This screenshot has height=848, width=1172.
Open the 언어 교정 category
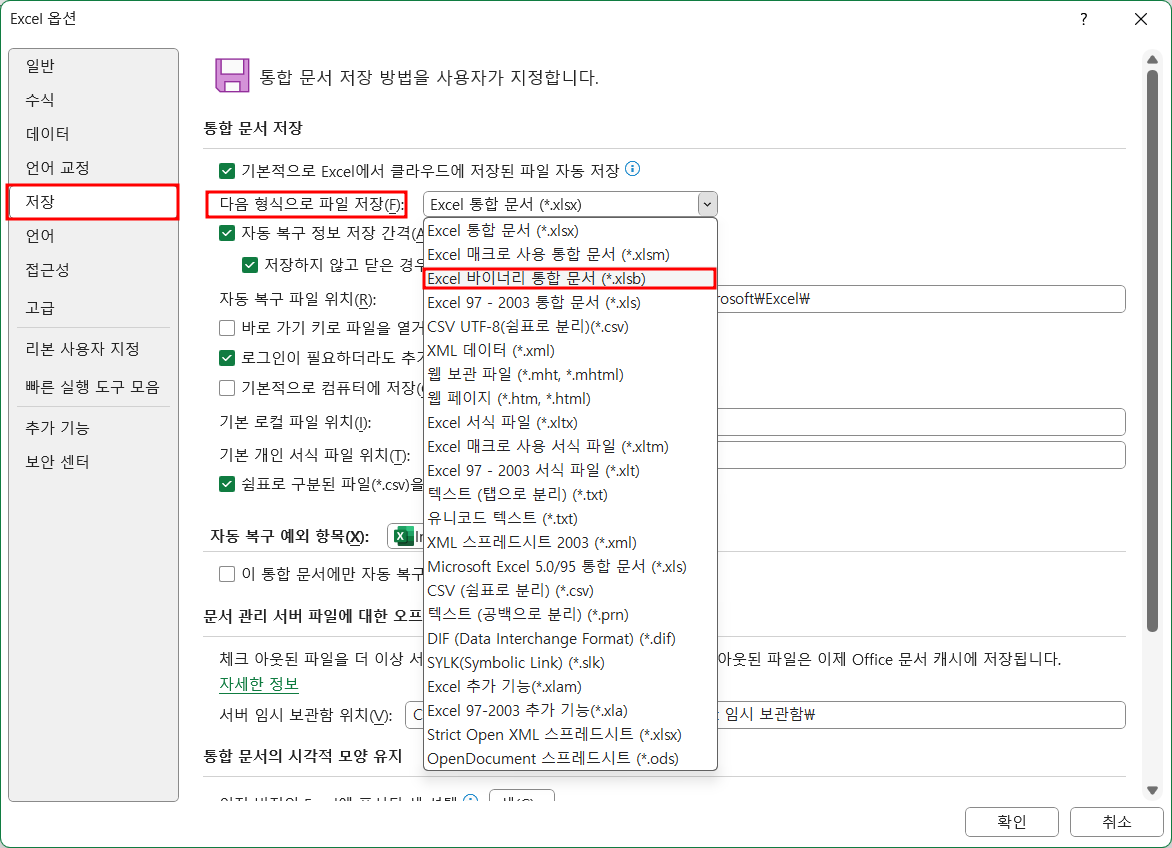pos(93,167)
